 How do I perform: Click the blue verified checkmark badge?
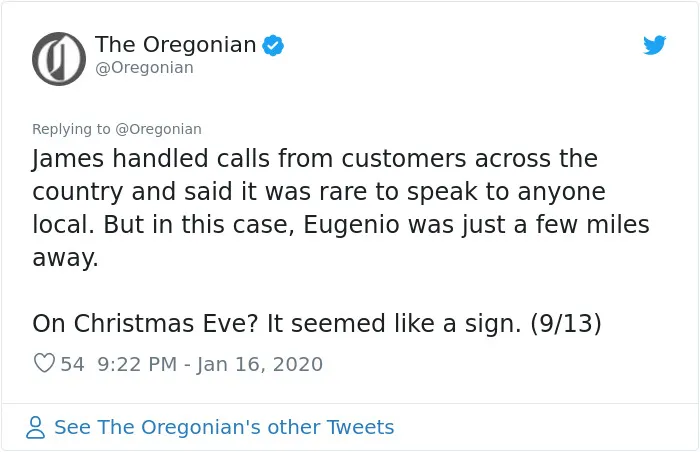tap(273, 45)
